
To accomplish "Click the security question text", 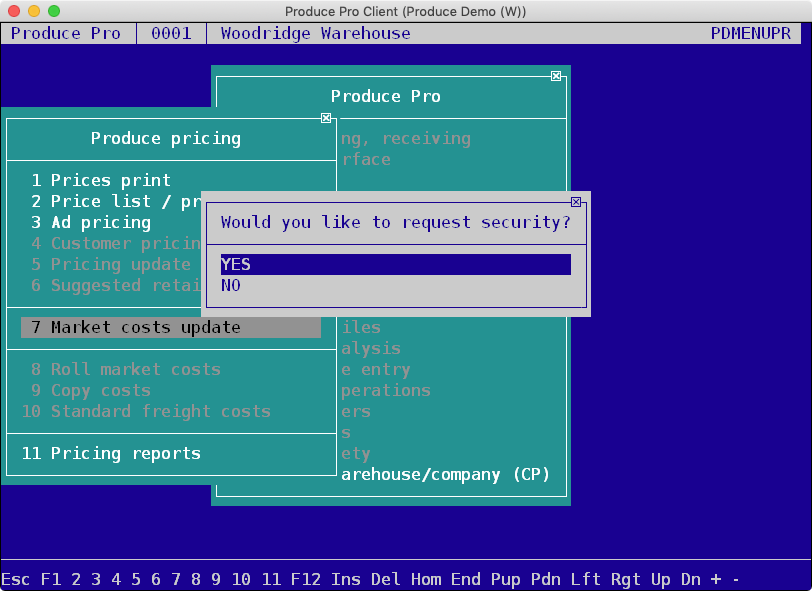I will point(396,222).
